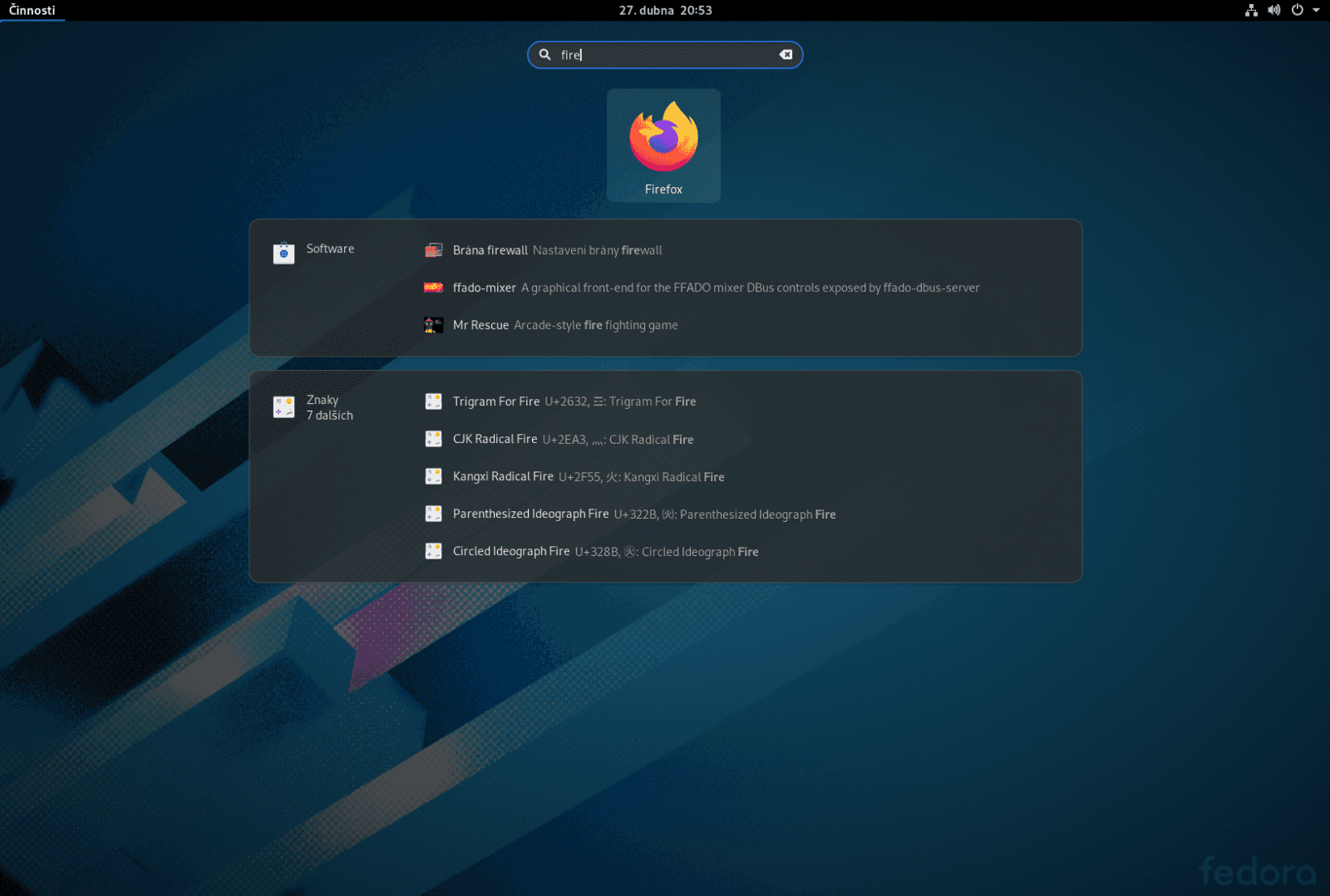This screenshot has height=896, width=1330.
Task: Click the network status icon
Action: pyautogui.click(x=1251, y=11)
